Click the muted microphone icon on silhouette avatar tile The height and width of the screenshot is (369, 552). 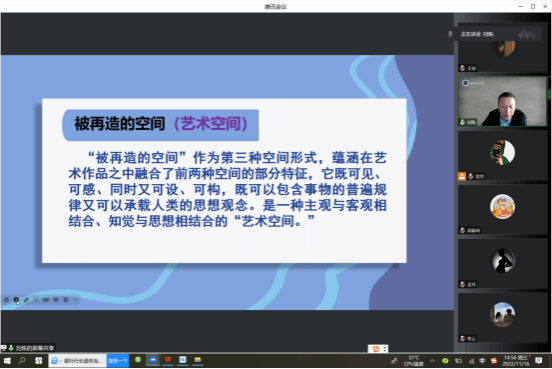click(463, 284)
